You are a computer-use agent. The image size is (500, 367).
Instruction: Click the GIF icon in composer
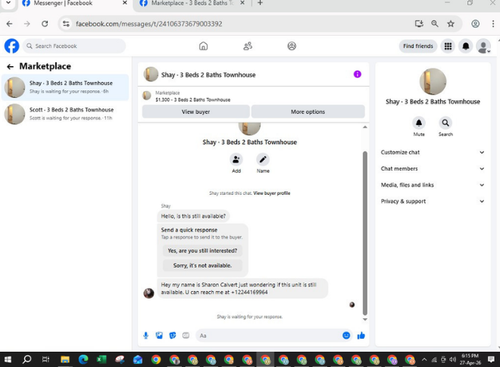click(x=186, y=335)
